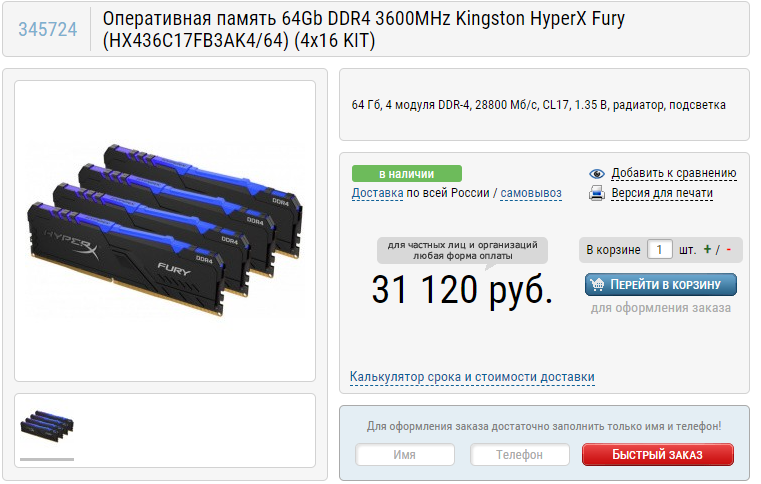Screen dimensions: 761x484
Task: Click the cart icon on Перейти в корзину
Action: coord(597,284)
